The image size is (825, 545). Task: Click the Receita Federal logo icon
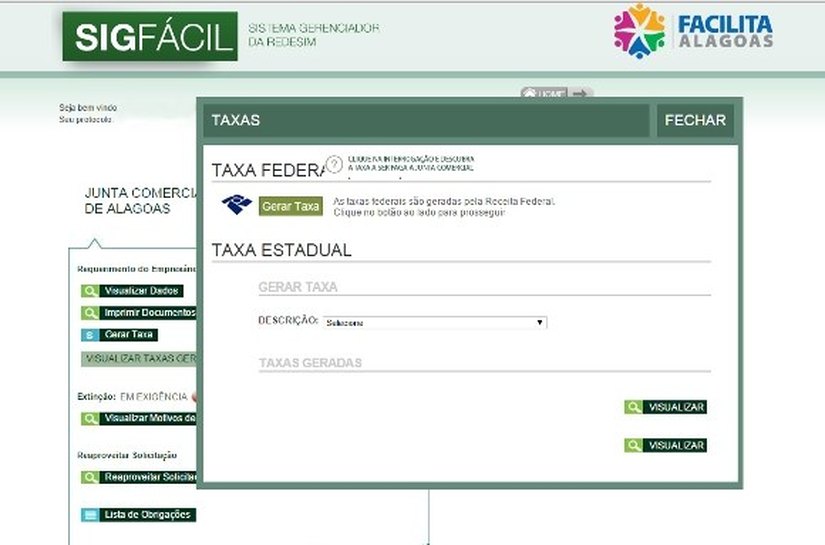tap(237, 204)
